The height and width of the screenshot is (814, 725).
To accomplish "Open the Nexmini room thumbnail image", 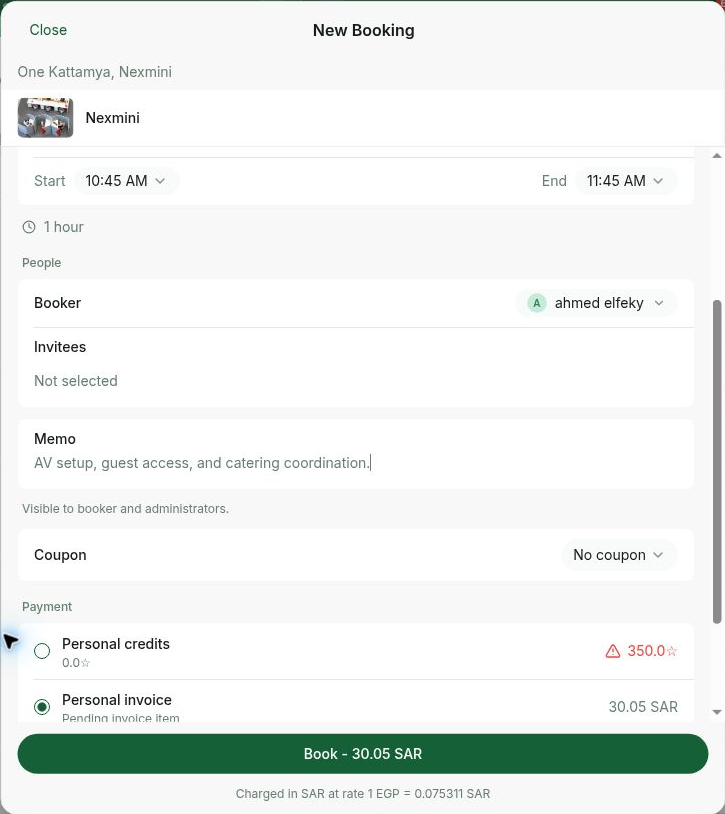I will (x=46, y=118).
